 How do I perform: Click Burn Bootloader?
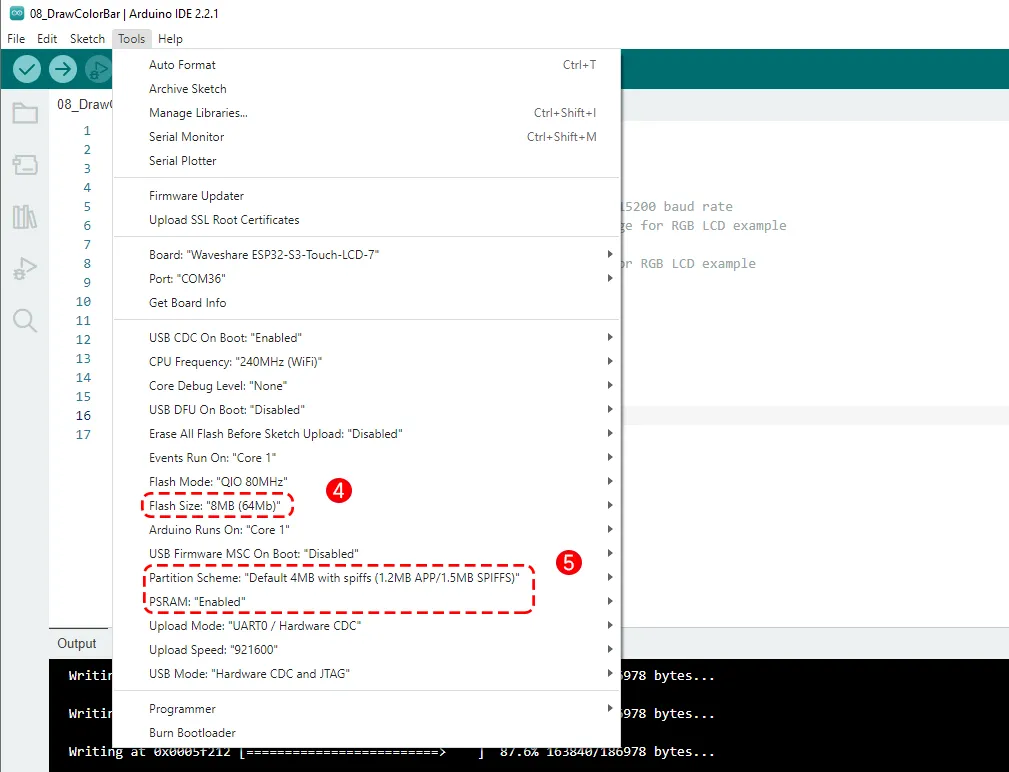(x=192, y=733)
